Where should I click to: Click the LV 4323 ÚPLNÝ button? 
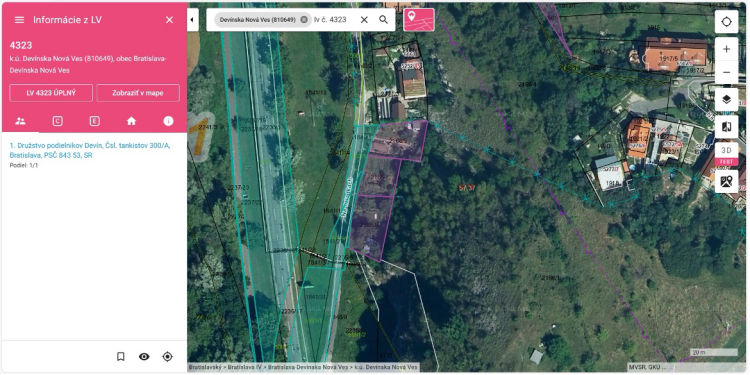(51, 93)
